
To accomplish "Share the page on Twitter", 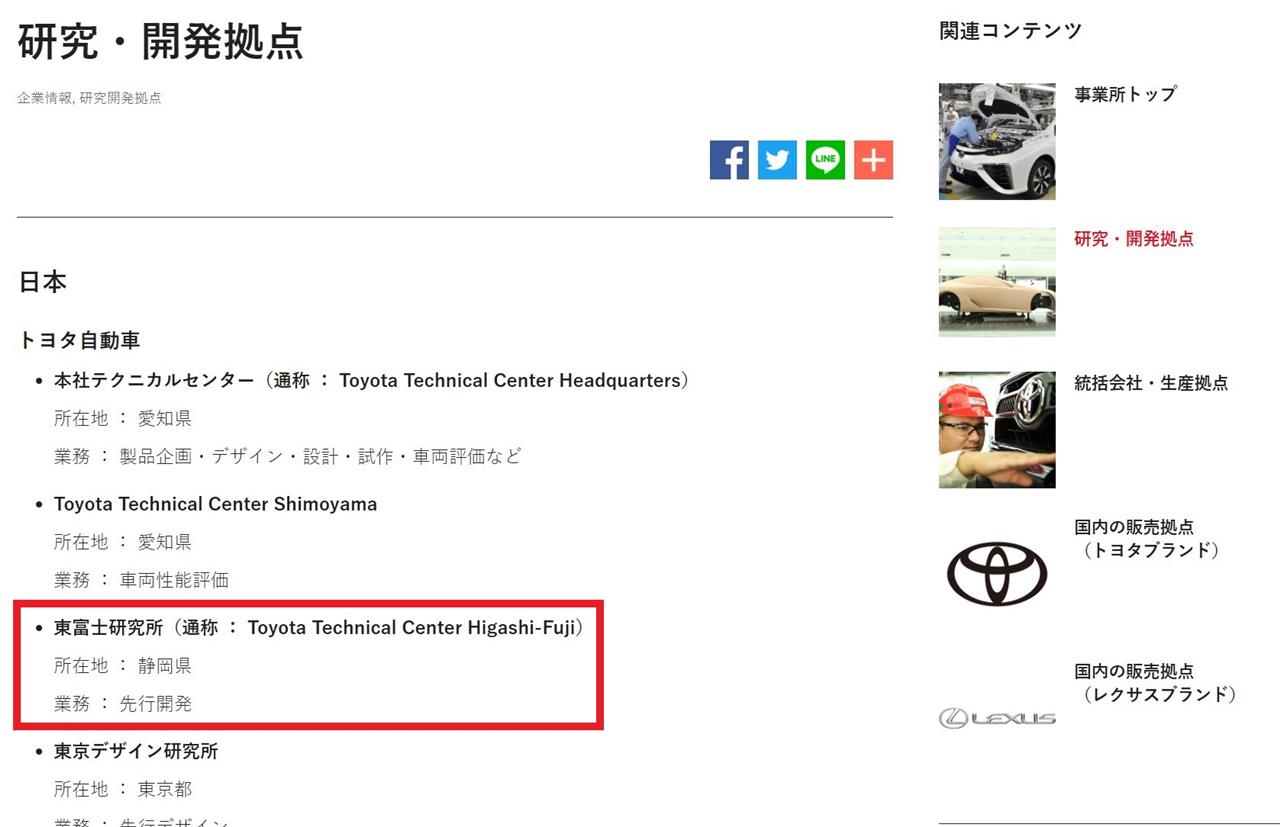I will tap(777, 160).
